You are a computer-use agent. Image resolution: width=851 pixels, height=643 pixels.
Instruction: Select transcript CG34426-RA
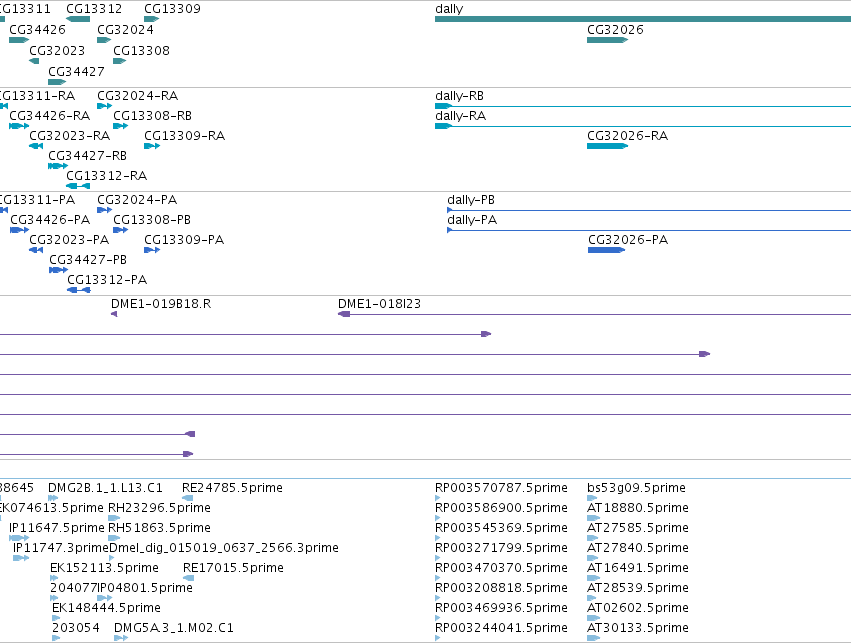[x=19, y=126]
